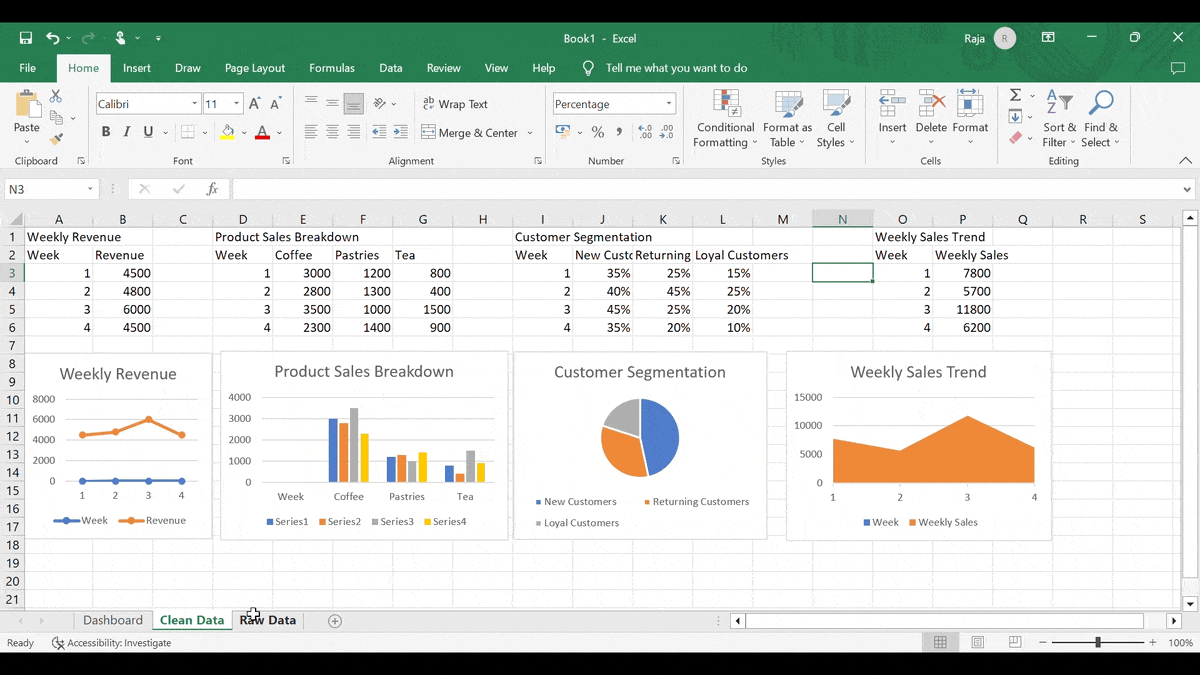Open the Calibri font name dropdown
This screenshot has width=1200, height=675.
coord(194,104)
